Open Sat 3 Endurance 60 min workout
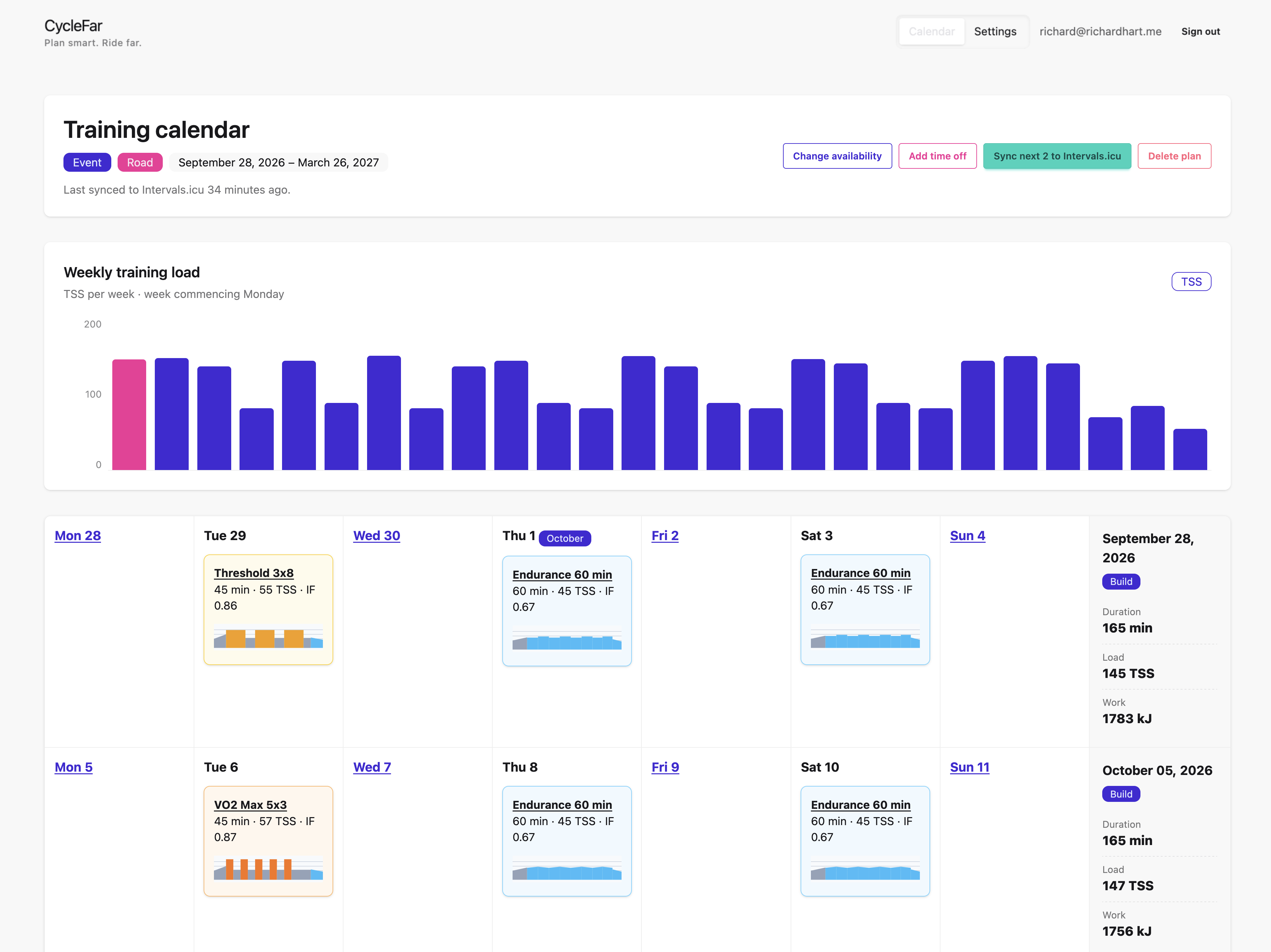1271x952 pixels. coord(860,573)
